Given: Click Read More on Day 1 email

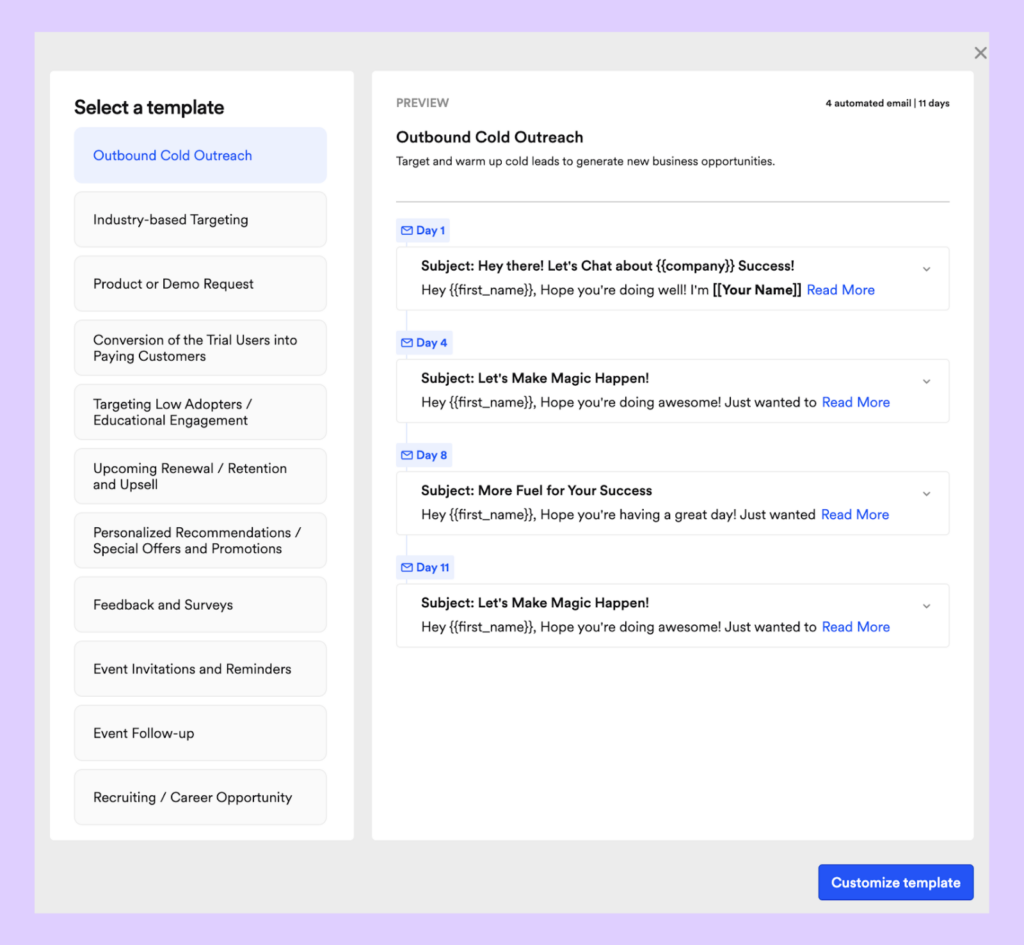Looking at the screenshot, I should click(840, 290).
